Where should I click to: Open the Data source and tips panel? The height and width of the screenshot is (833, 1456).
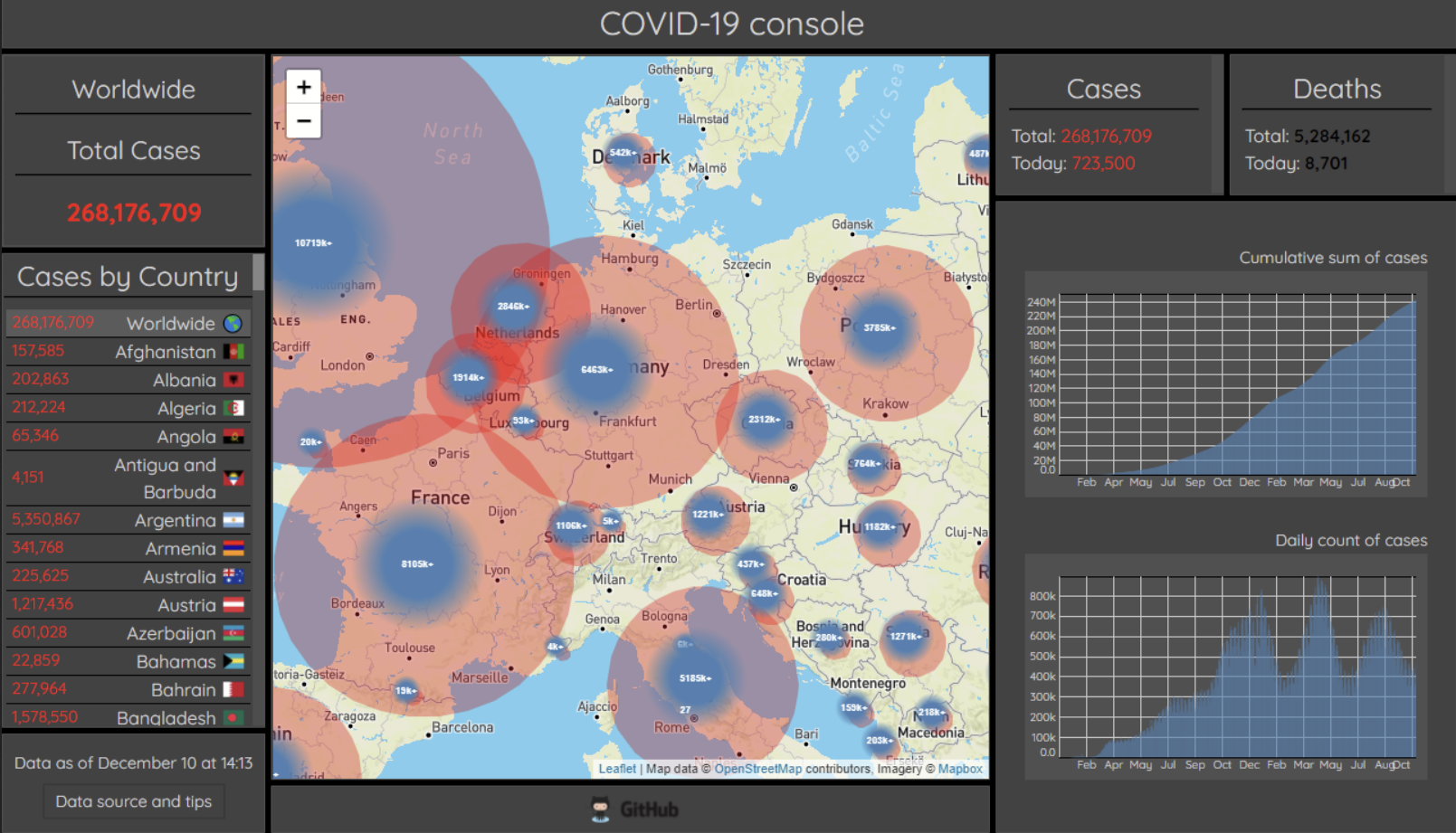point(133,801)
